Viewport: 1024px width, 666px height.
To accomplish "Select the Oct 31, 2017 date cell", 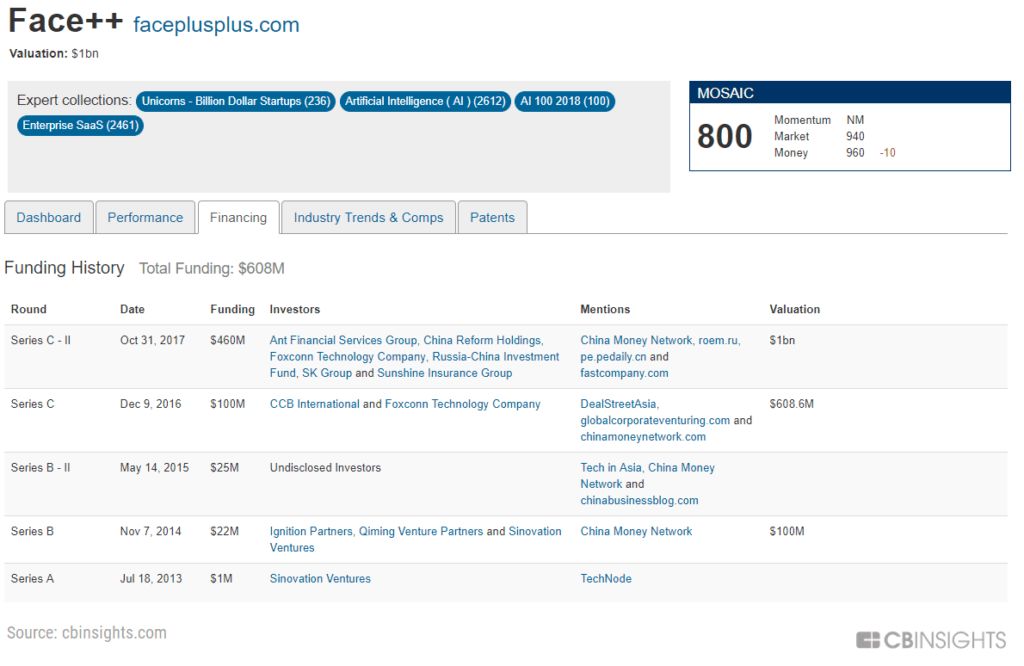I will pos(152,340).
